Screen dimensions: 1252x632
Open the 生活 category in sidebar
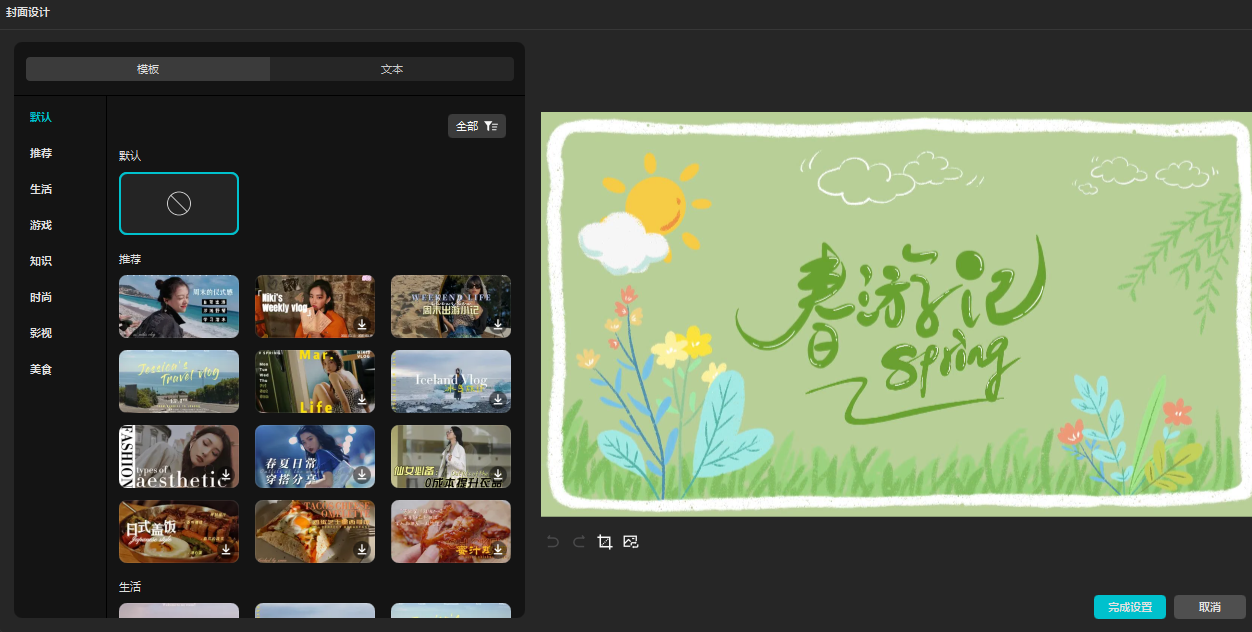tap(41, 189)
